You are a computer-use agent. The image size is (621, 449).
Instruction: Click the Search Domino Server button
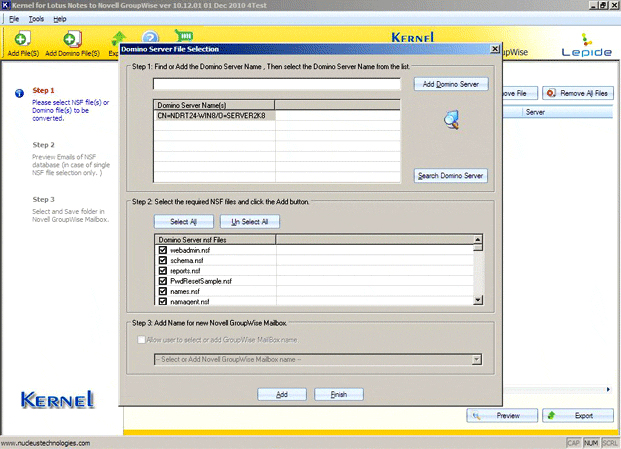(x=451, y=175)
